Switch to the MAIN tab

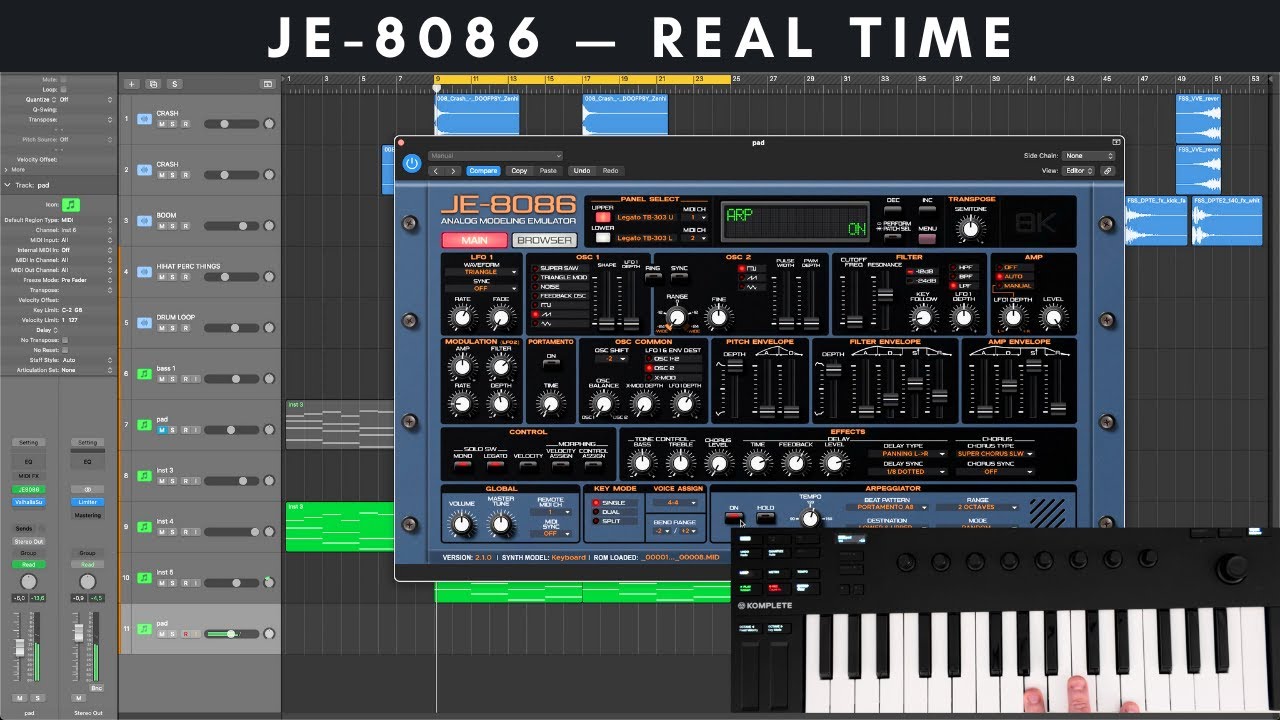coord(474,240)
